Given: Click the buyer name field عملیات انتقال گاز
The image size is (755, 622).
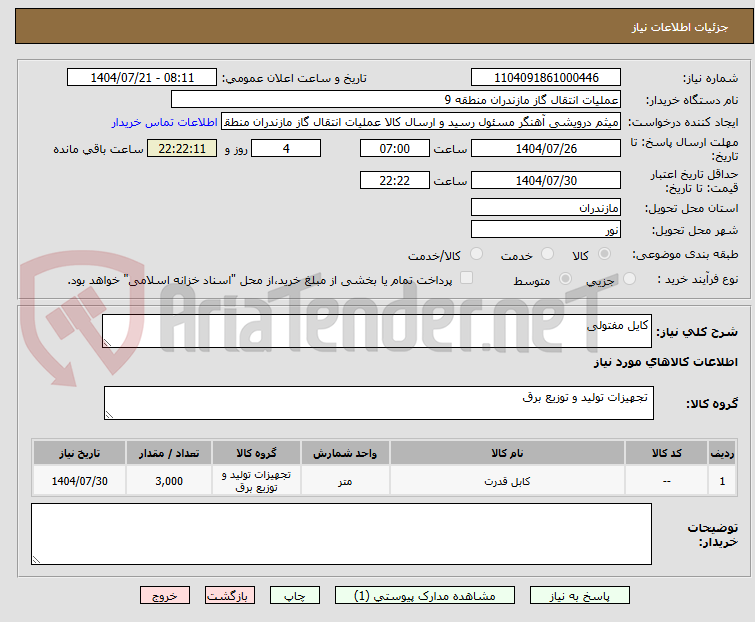Looking at the screenshot, I should tap(395, 100).
